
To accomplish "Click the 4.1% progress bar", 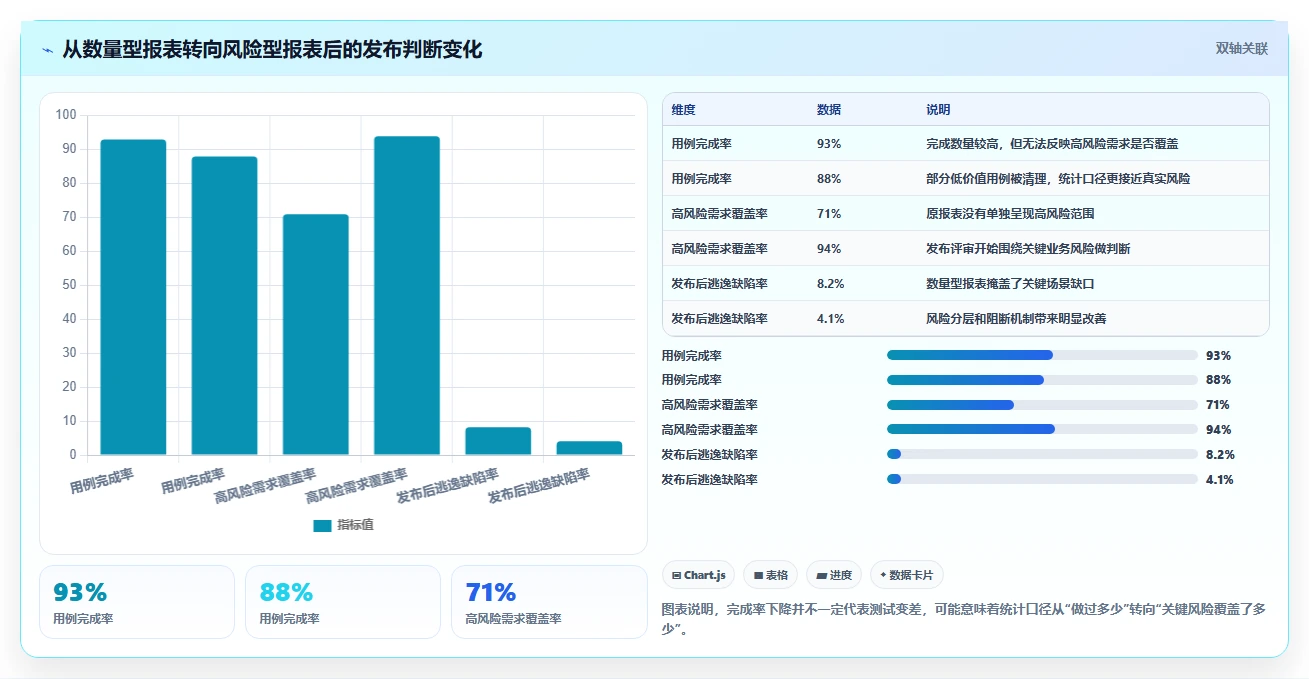I will [1042, 479].
